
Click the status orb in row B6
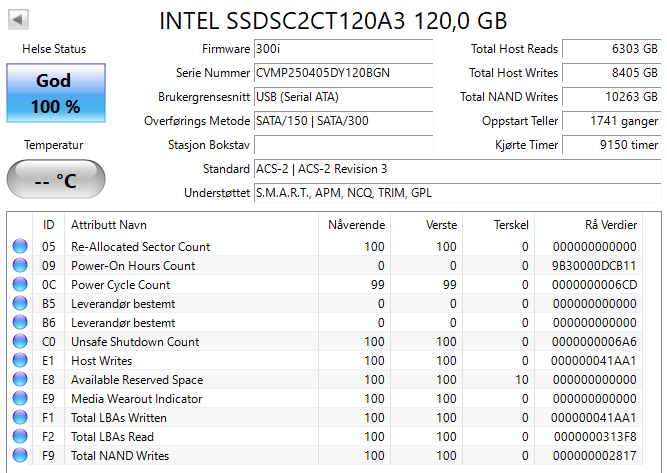point(20,322)
